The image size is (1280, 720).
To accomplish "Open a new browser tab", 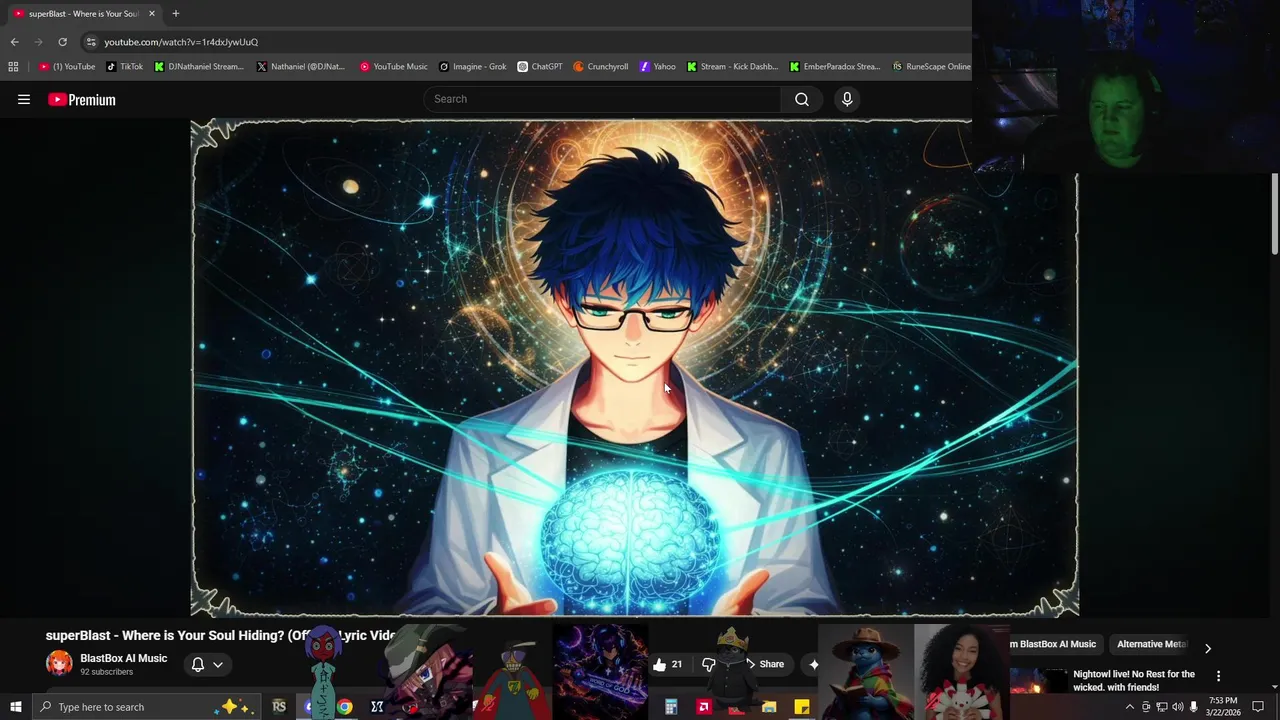I will (x=175, y=13).
